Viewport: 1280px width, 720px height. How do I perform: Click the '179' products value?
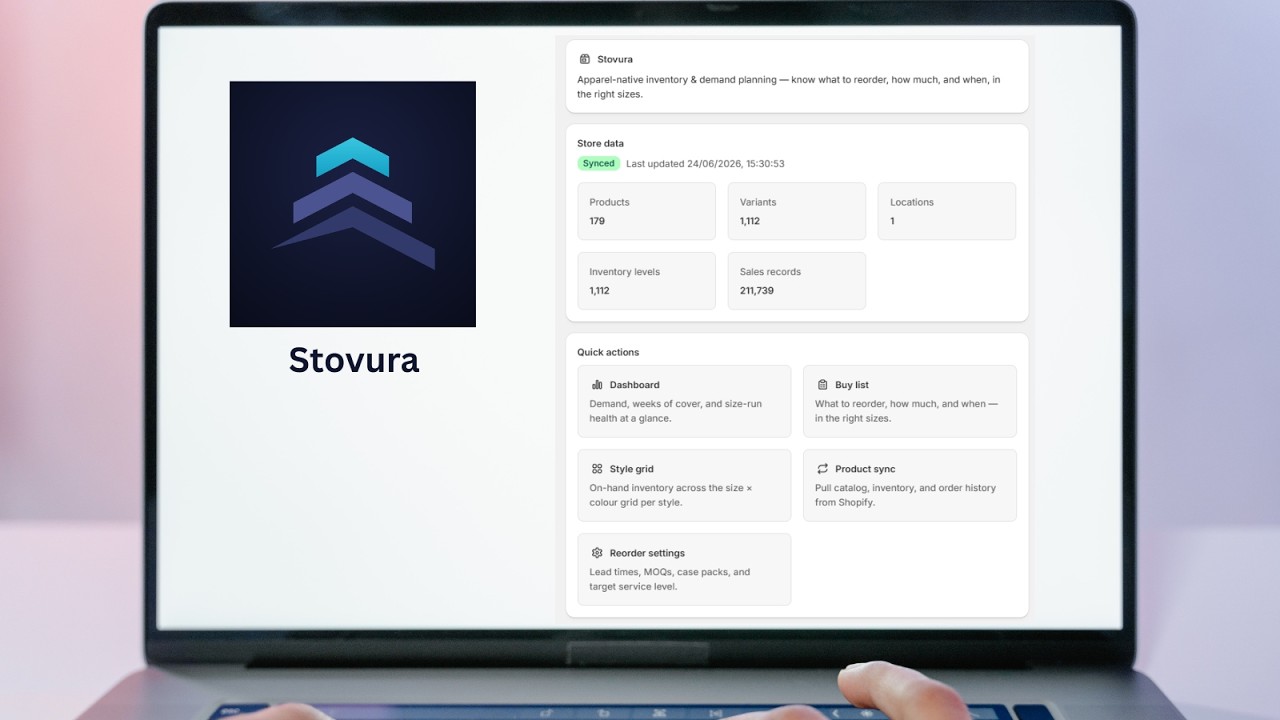[597, 221]
